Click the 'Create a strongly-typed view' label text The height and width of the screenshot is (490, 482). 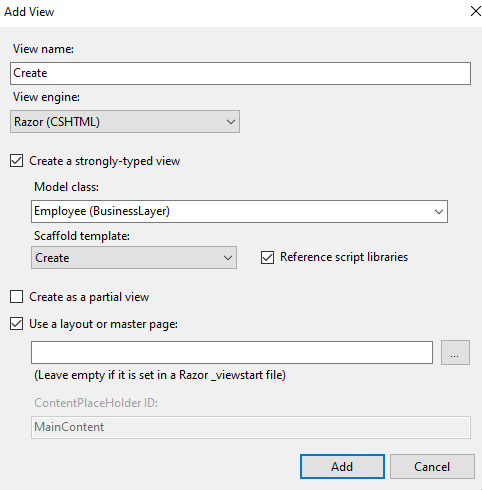105,161
